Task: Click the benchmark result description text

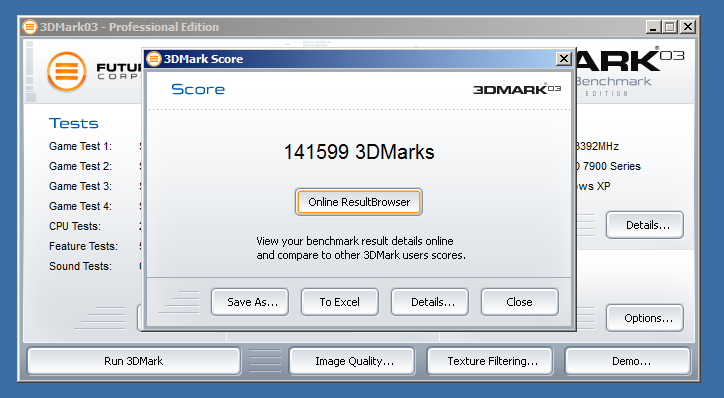Action: (x=361, y=248)
